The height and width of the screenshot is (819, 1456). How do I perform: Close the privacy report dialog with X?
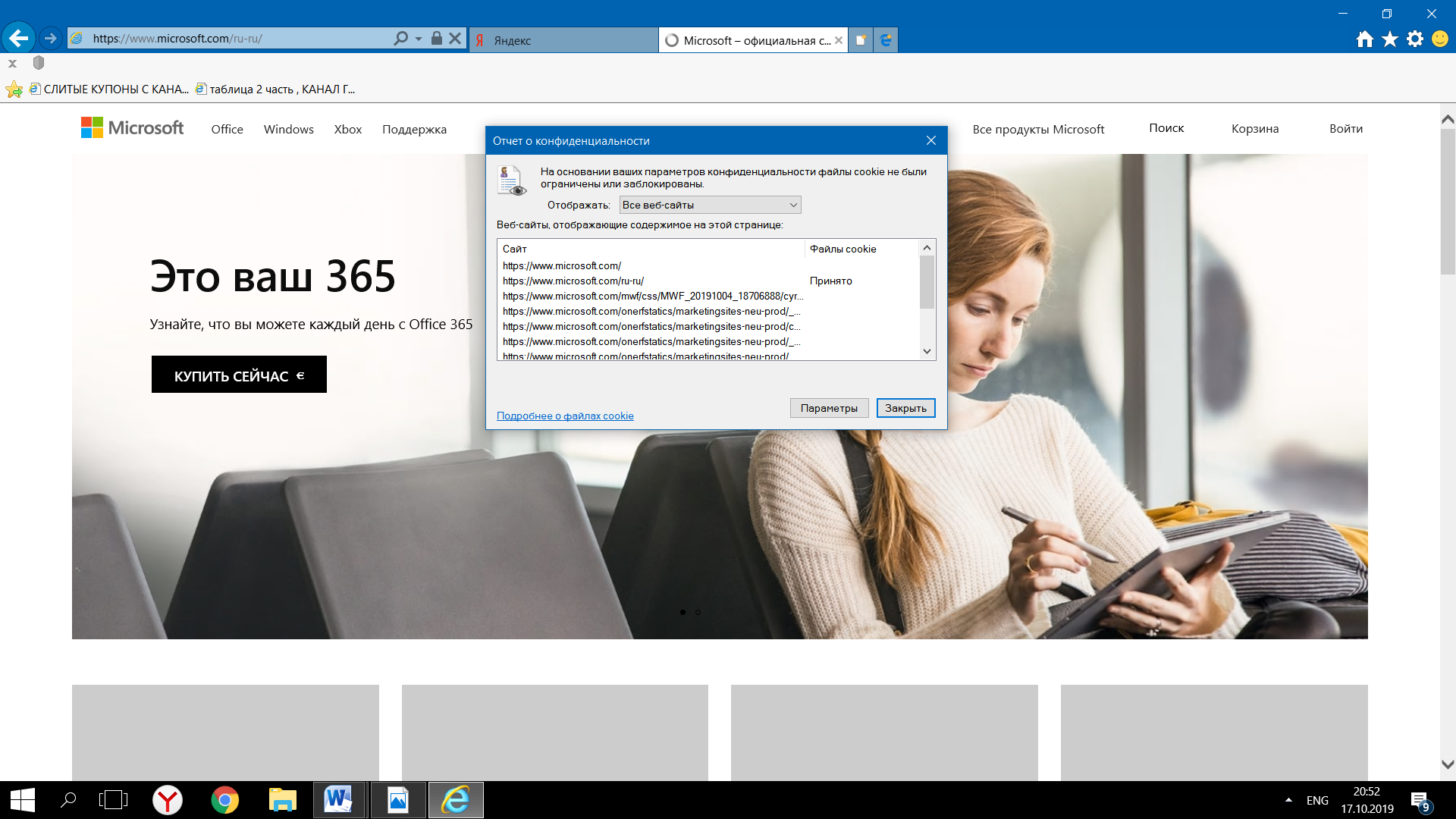pyautogui.click(x=931, y=140)
